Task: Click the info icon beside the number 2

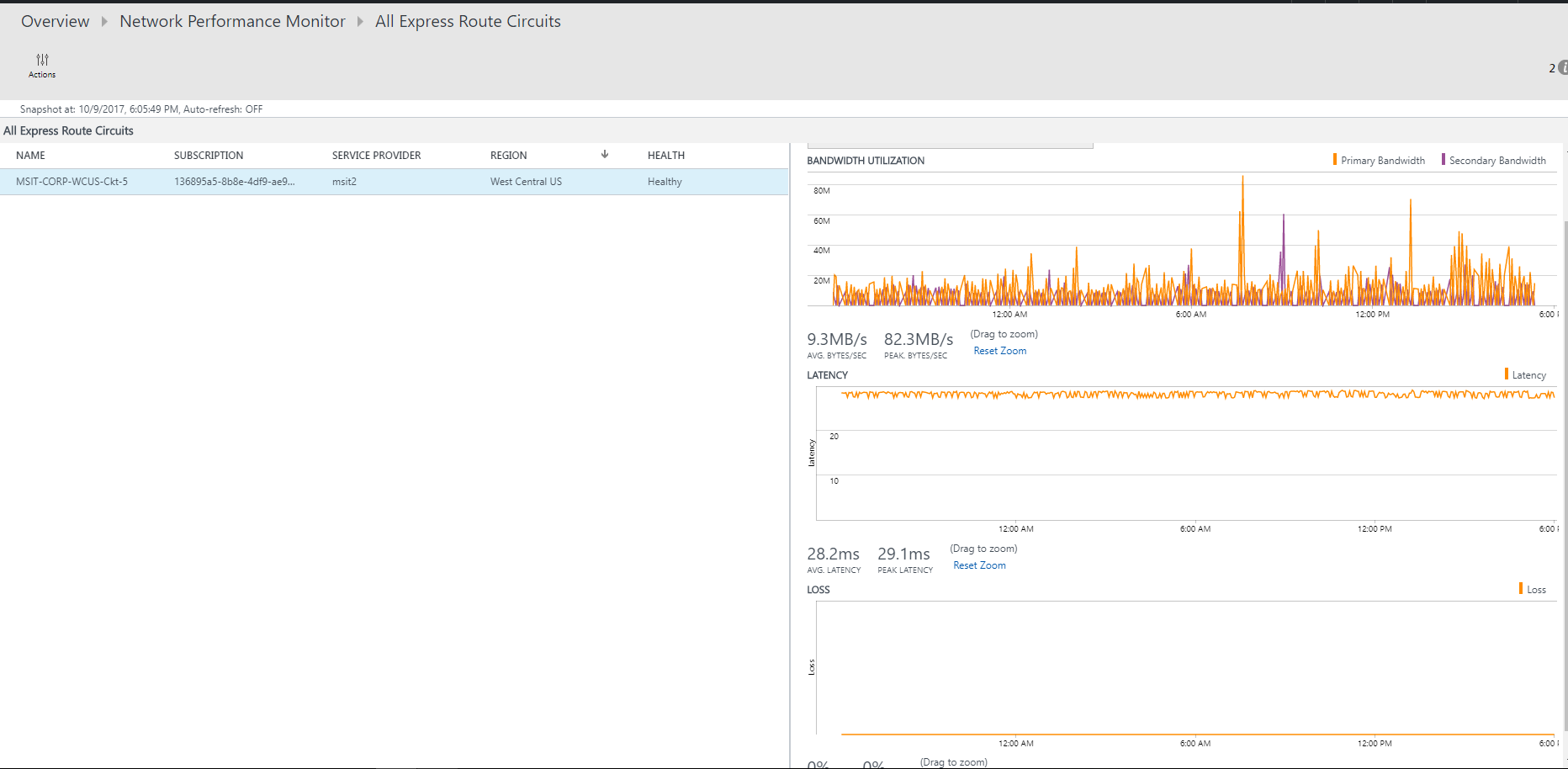Action: (x=1563, y=68)
